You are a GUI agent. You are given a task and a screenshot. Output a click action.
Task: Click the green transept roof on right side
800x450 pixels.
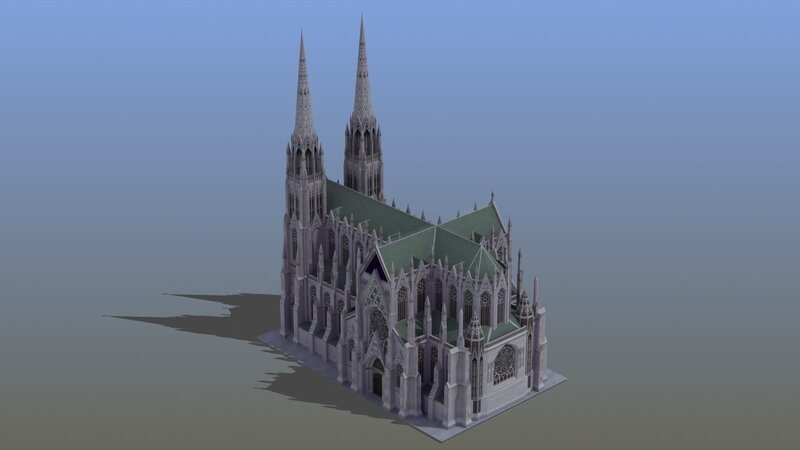click(x=476, y=222)
